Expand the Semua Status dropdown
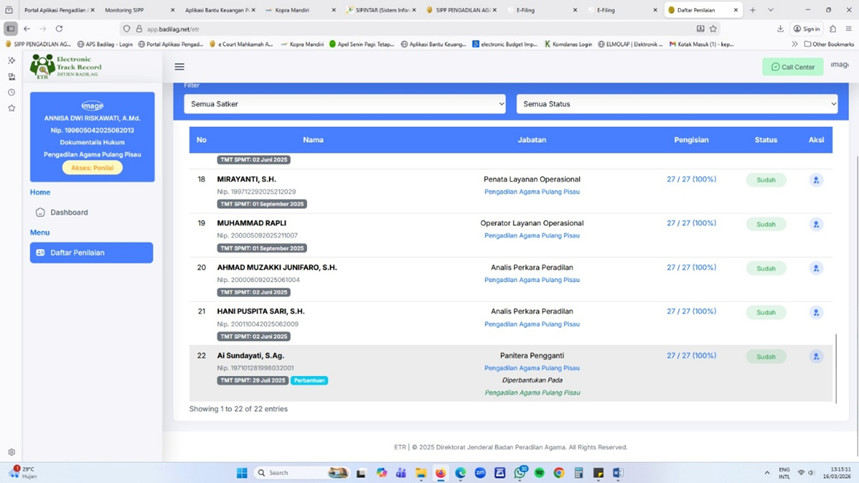The width and height of the screenshot is (859, 483). coord(677,104)
